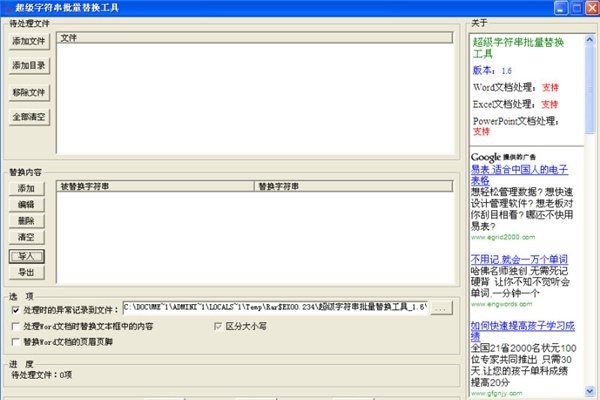The height and width of the screenshot is (400, 600).
Task: Click the log file path field
Action: pos(275,307)
